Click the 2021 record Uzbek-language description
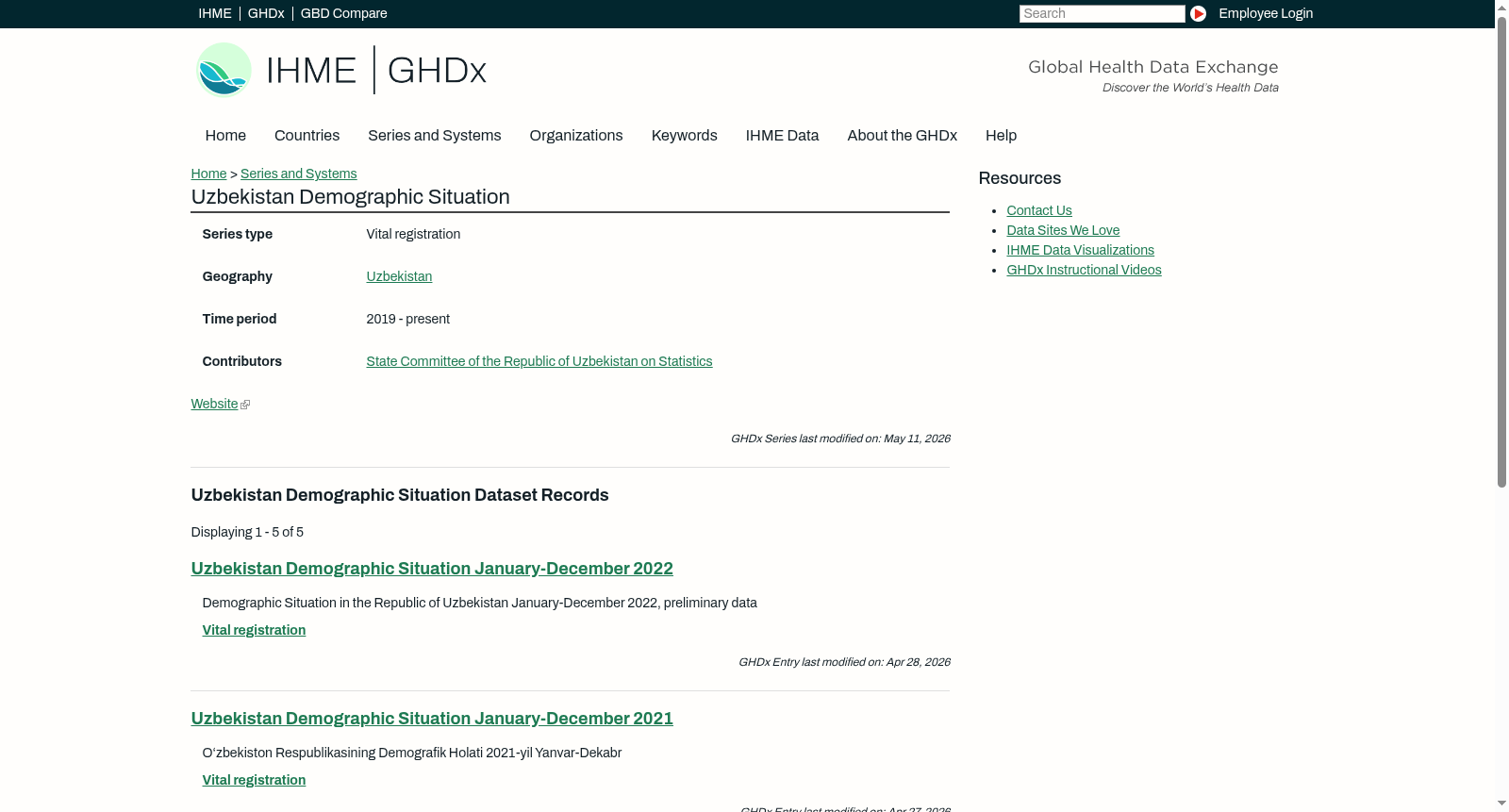This screenshot has height=812, width=1509. click(x=412, y=753)
